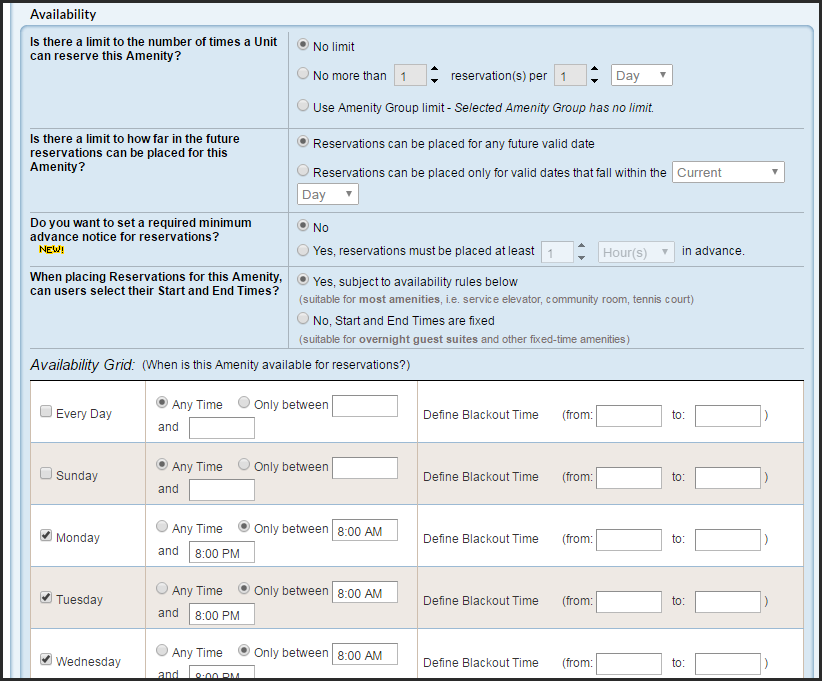822x681 pixels.
Task: Click the Availability section title
Action: click(x=63, y=14)
